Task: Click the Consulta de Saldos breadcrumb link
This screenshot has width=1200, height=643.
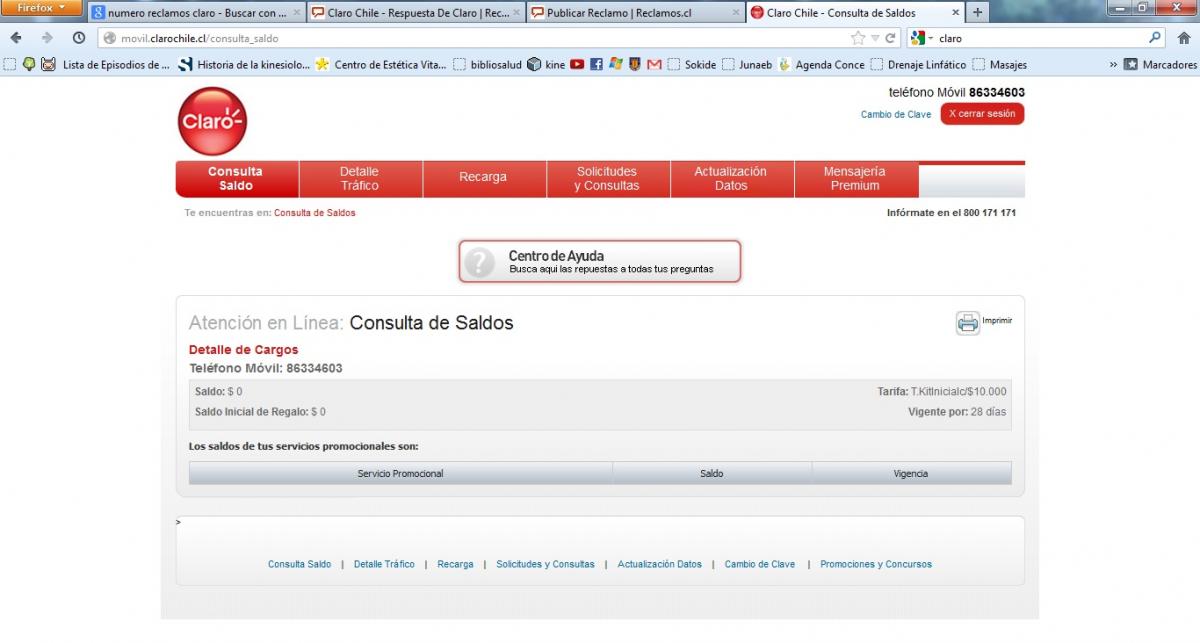Action: click(315, 213)
